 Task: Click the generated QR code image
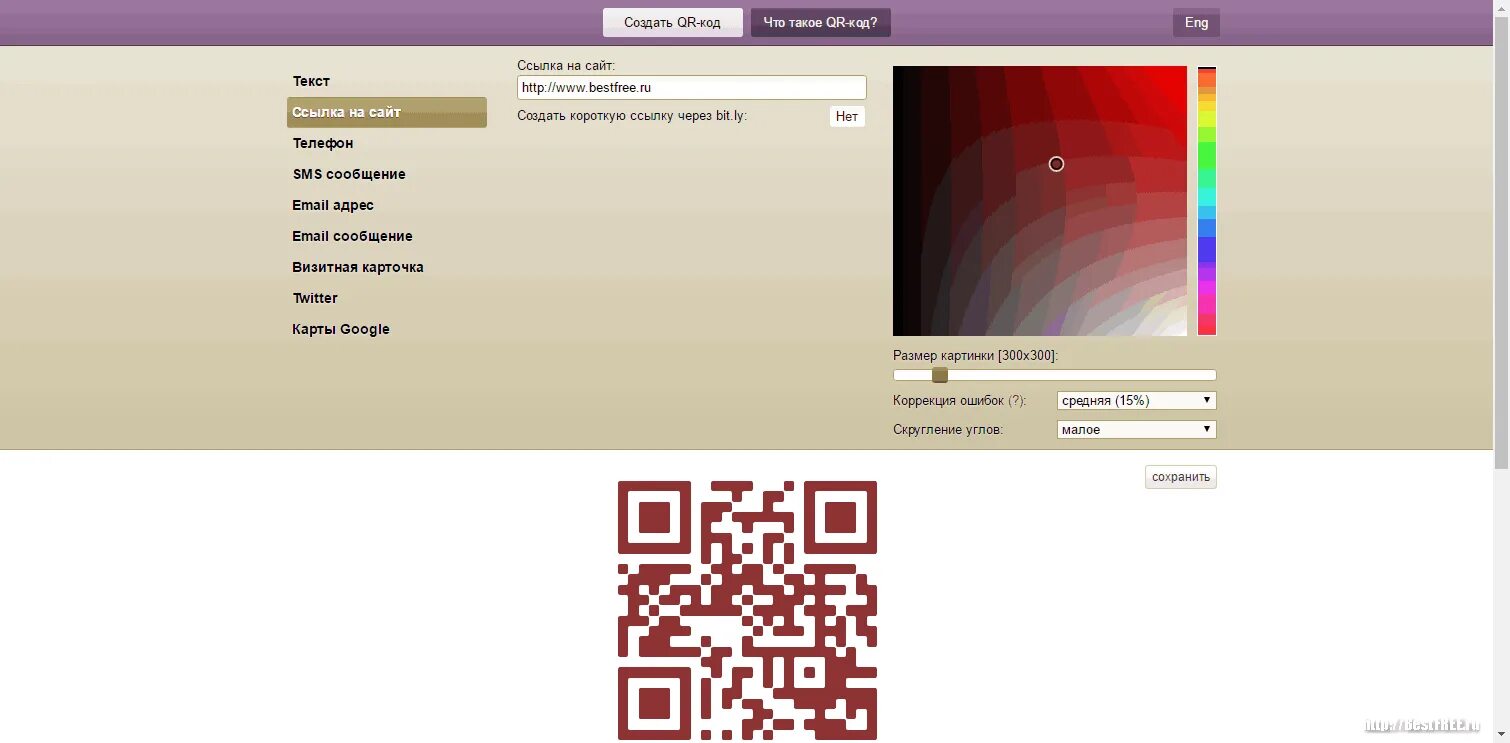[747, 610]
